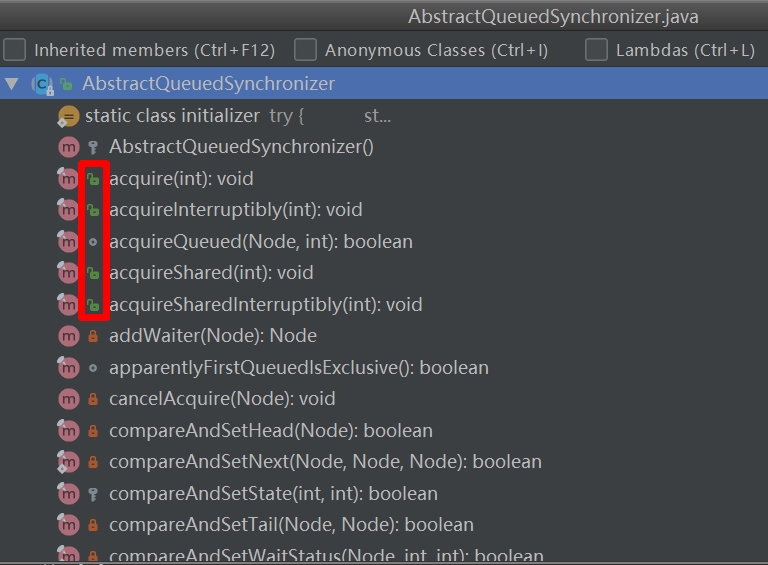
Task: Enable the Inherited members checkbox
Action: 15,50
